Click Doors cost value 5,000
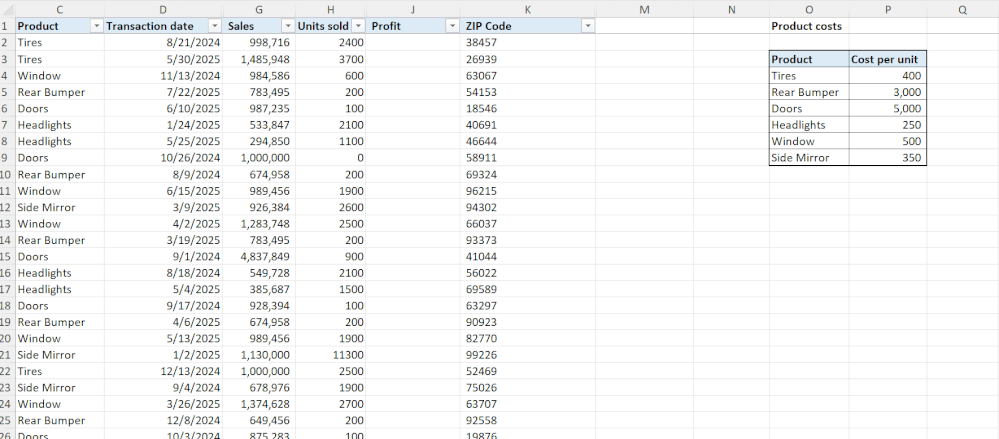The image size is (999, 439). coord(888,108)
